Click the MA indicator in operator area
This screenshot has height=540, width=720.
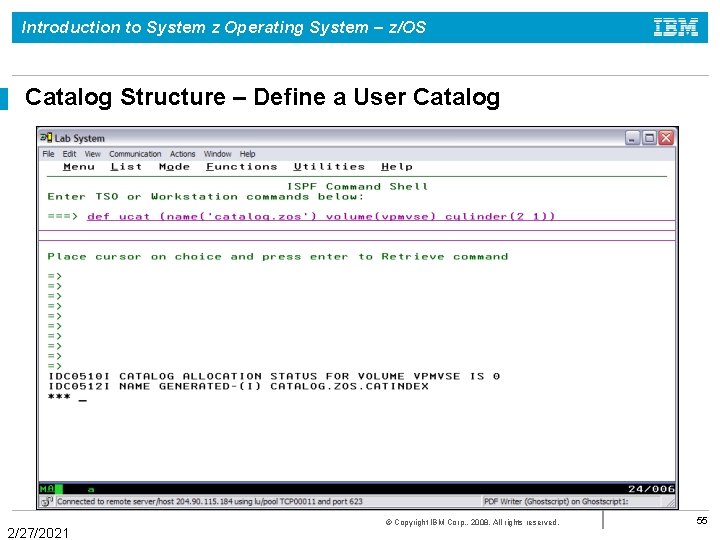click(47, 489)
